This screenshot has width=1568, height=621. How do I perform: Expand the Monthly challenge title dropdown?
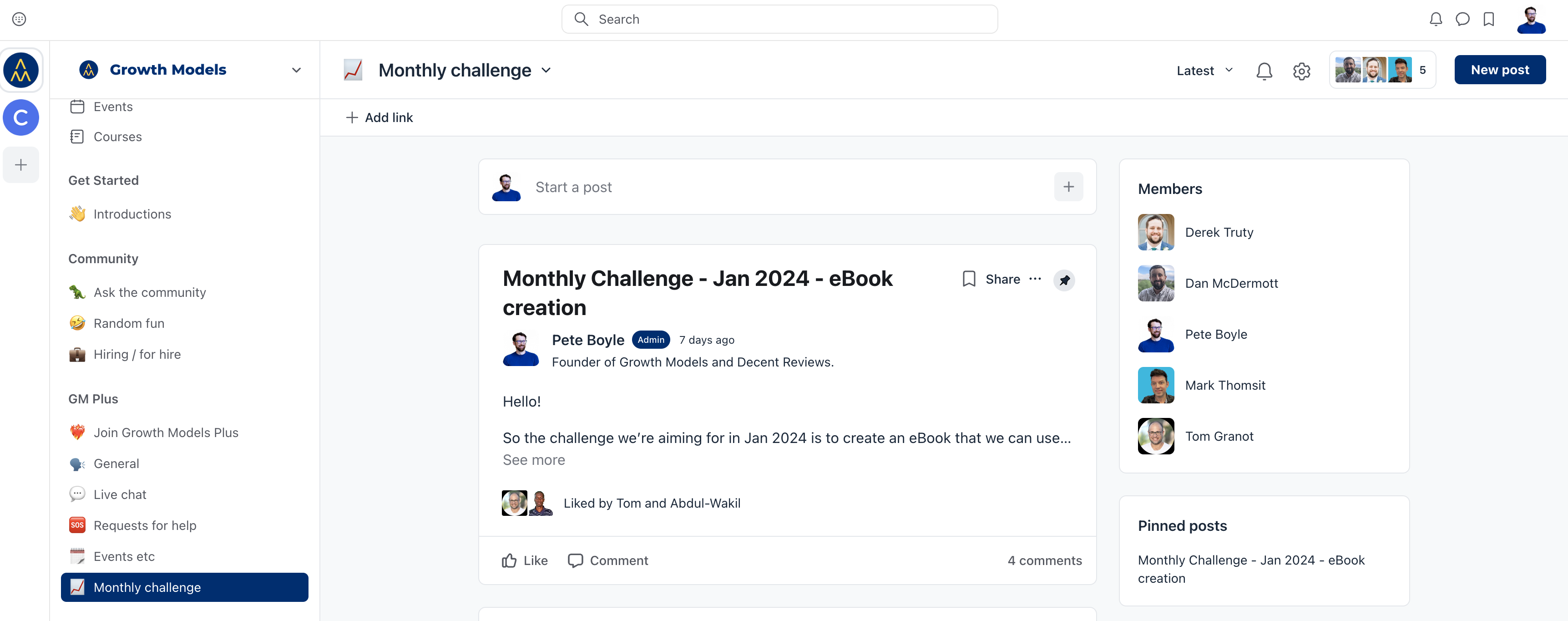[546, 70]
